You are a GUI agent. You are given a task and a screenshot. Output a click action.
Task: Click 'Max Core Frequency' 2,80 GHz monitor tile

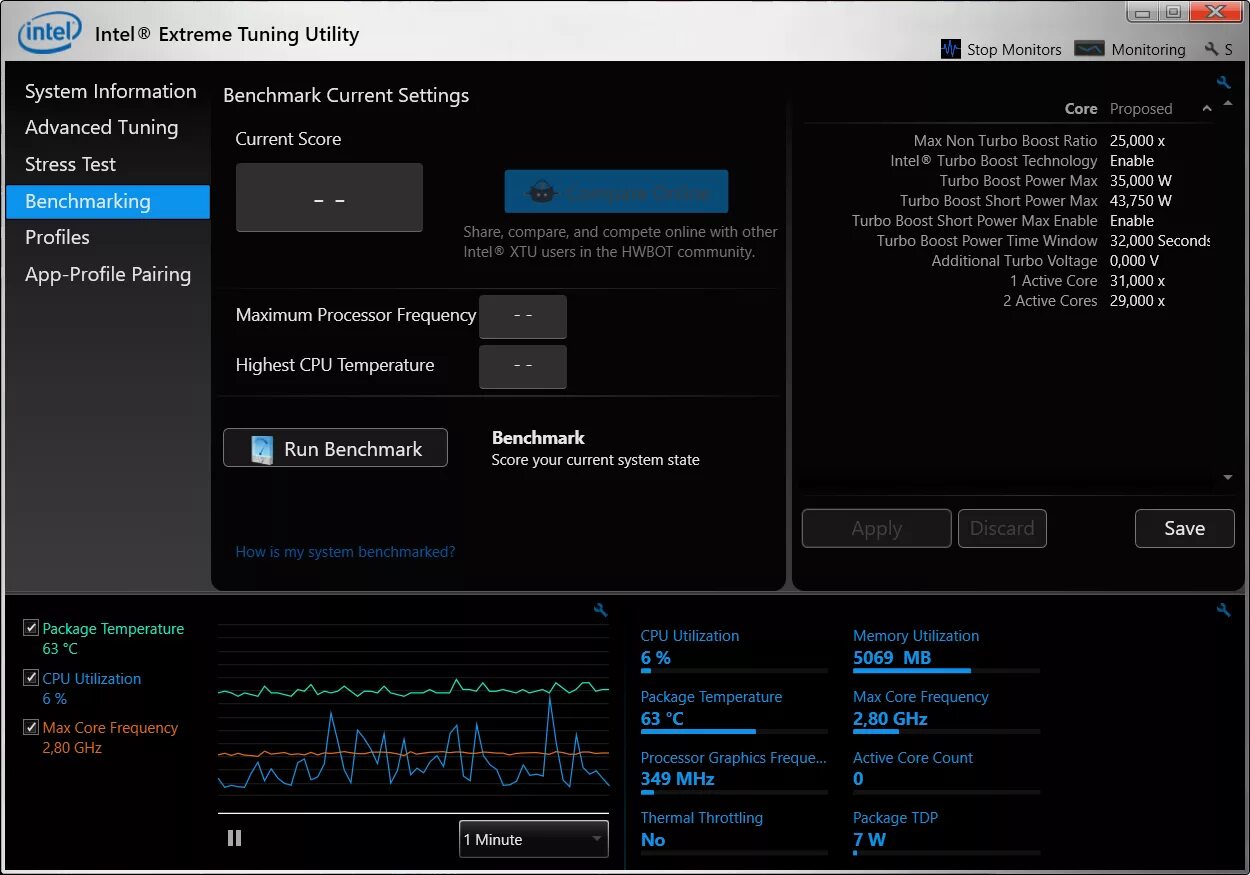pos(946,711)
